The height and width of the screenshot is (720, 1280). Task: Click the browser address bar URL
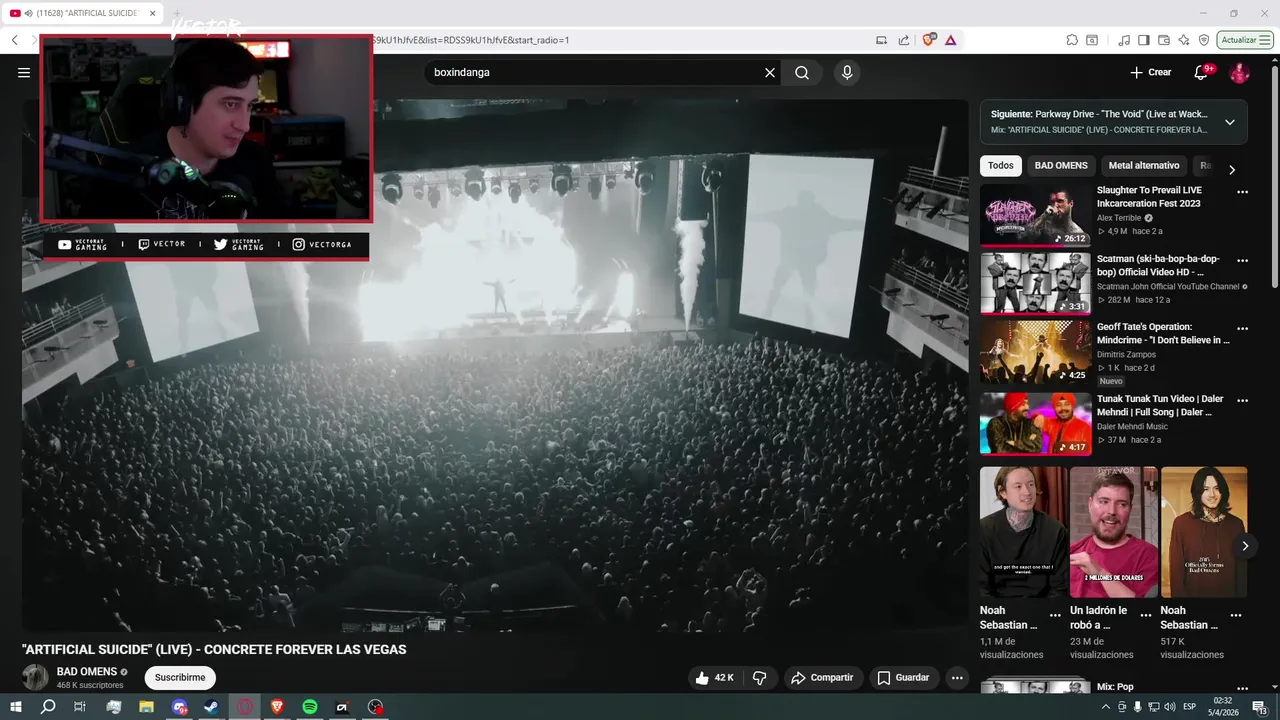[470, 40]
